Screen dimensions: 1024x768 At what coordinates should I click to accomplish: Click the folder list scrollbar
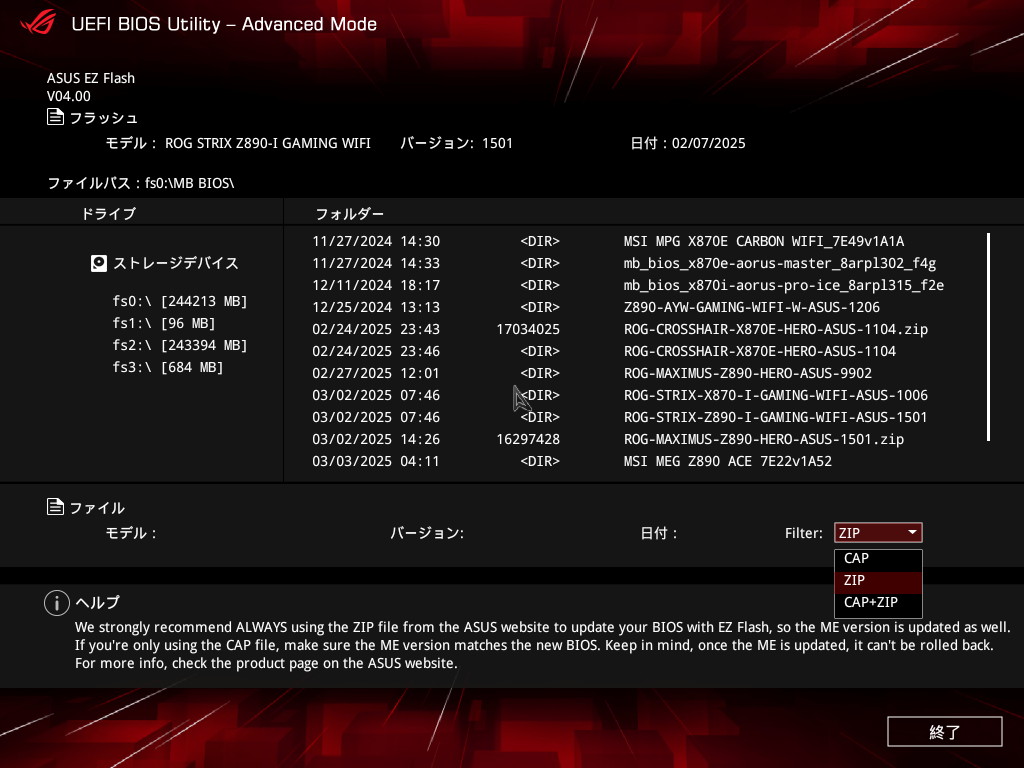(x=989, y=337)
